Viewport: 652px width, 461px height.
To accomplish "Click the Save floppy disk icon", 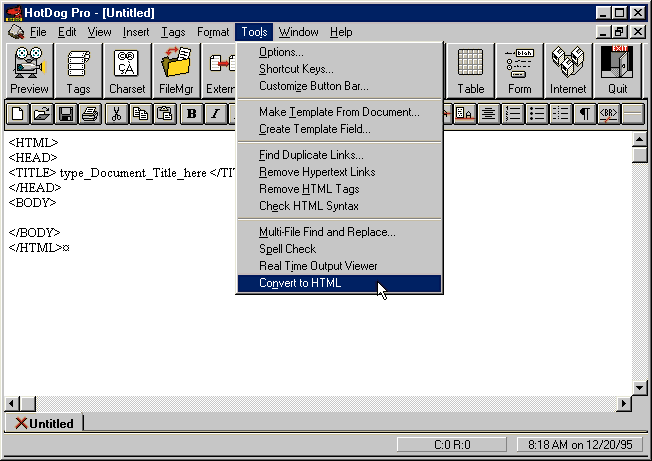I will [x=65, y=114].
